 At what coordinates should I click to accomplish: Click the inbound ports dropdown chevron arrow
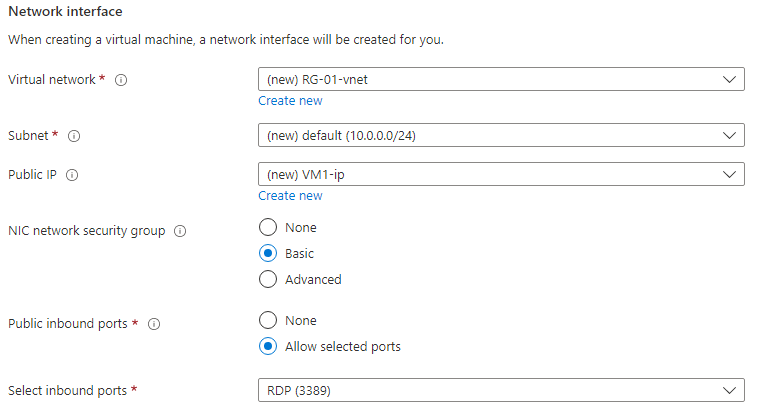pos(729,390)
